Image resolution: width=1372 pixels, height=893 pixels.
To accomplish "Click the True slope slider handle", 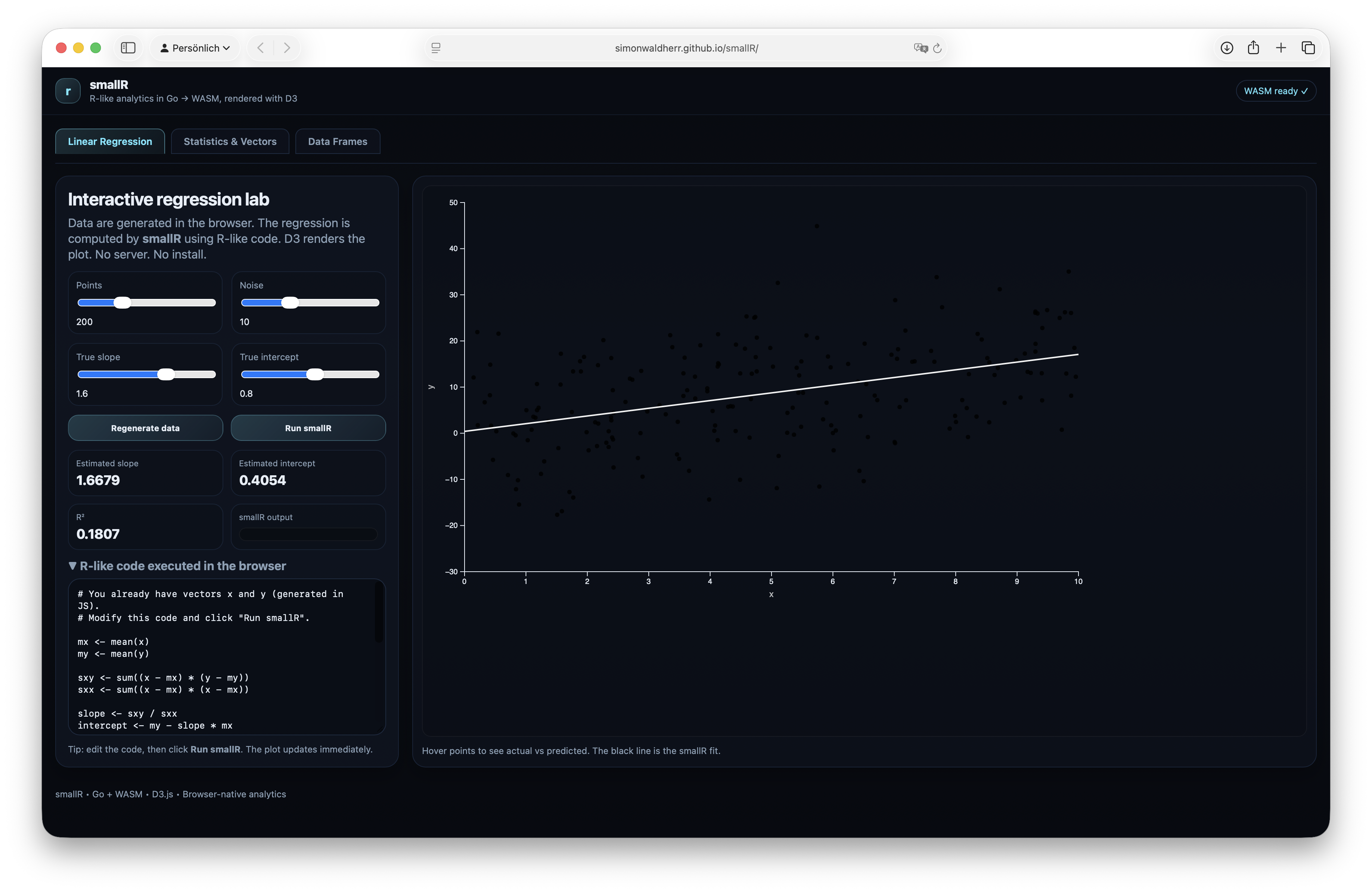I will [x=166, y=374].
